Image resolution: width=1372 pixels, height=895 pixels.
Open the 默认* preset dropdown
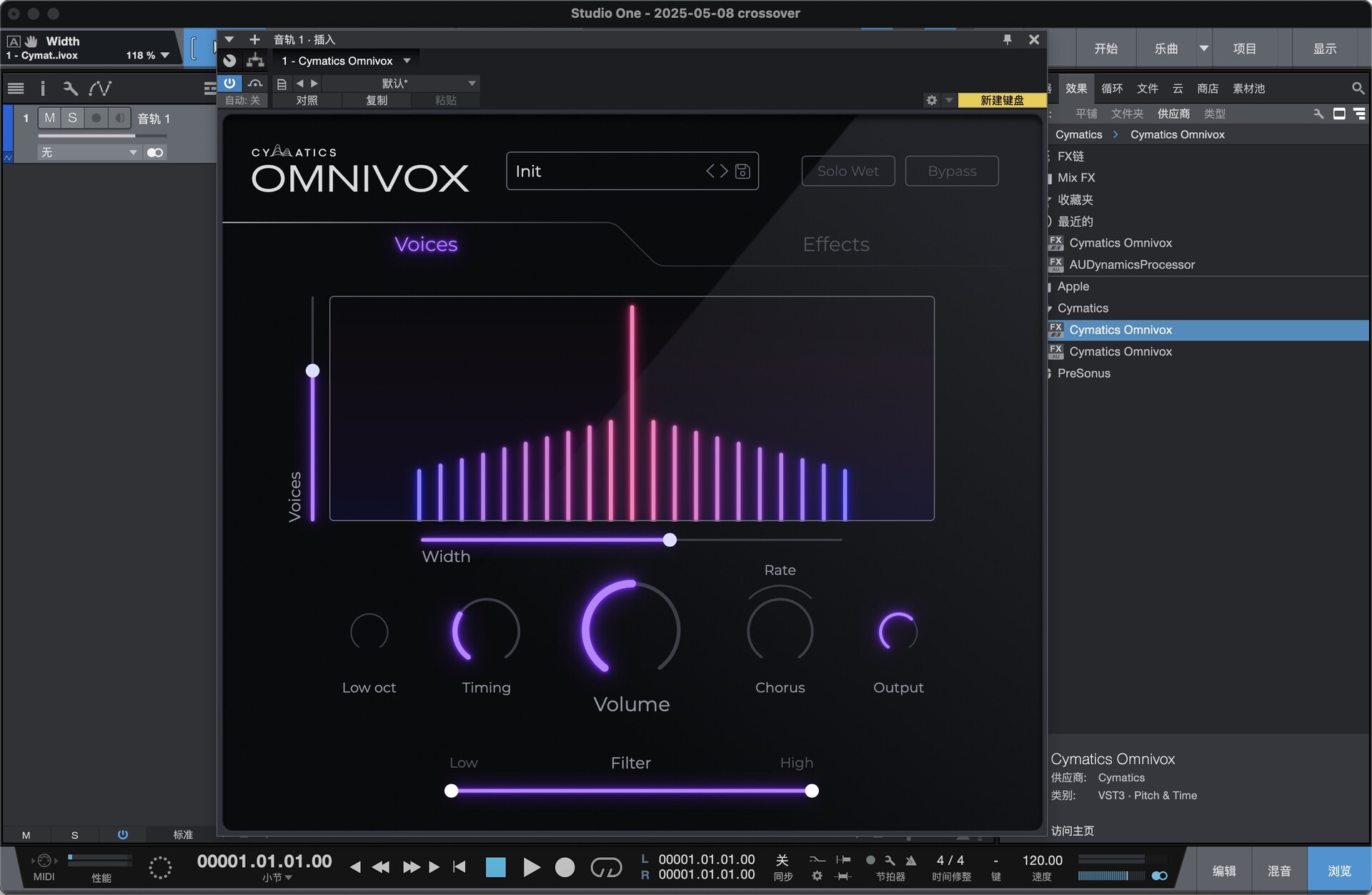pos(472,84)
